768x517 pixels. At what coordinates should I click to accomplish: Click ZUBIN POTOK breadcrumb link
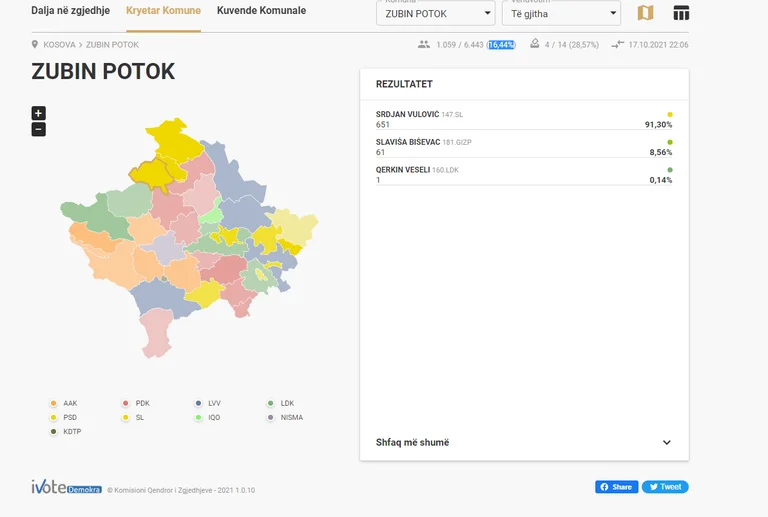click(x=112, y=45)
